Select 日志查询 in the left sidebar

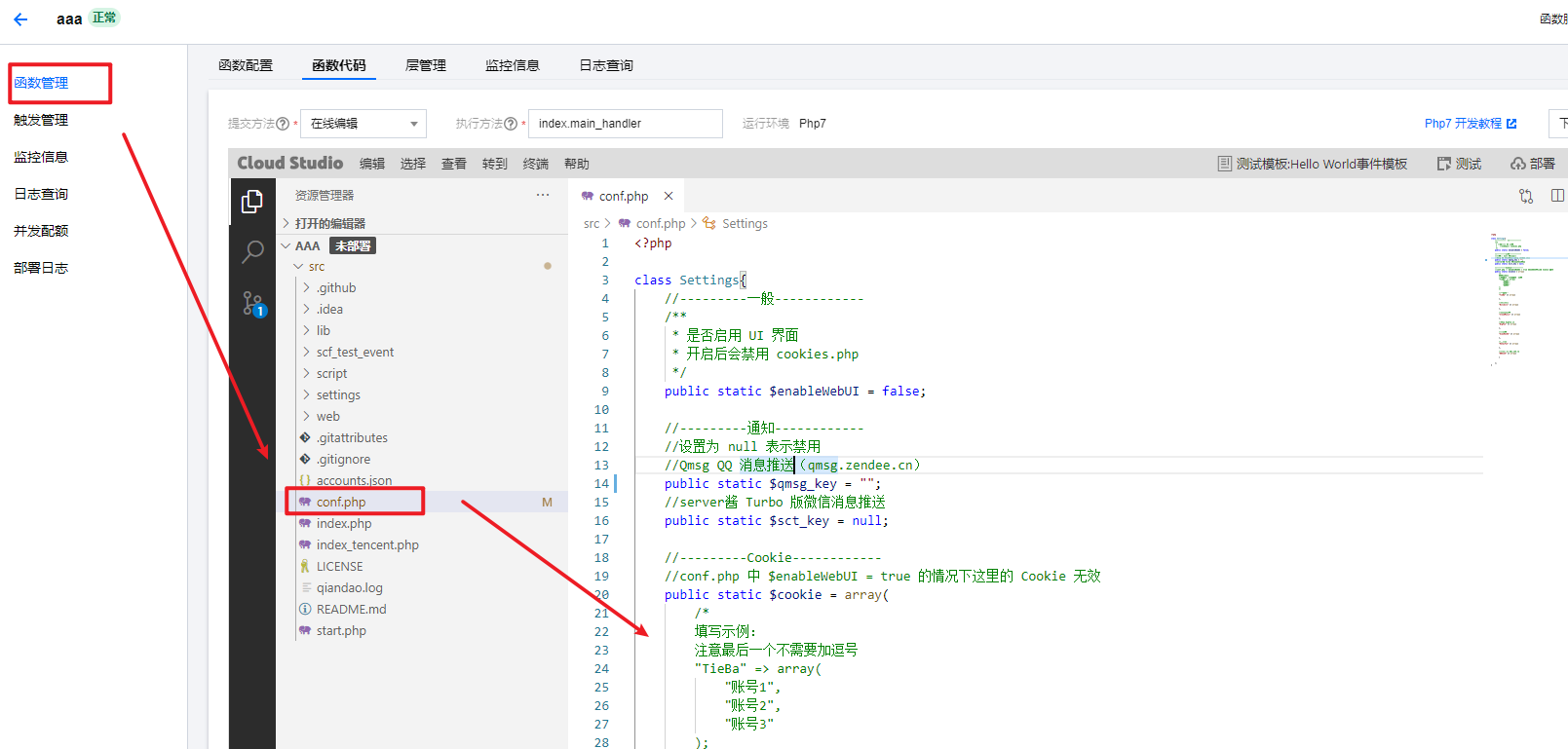(x=41, y=194)
